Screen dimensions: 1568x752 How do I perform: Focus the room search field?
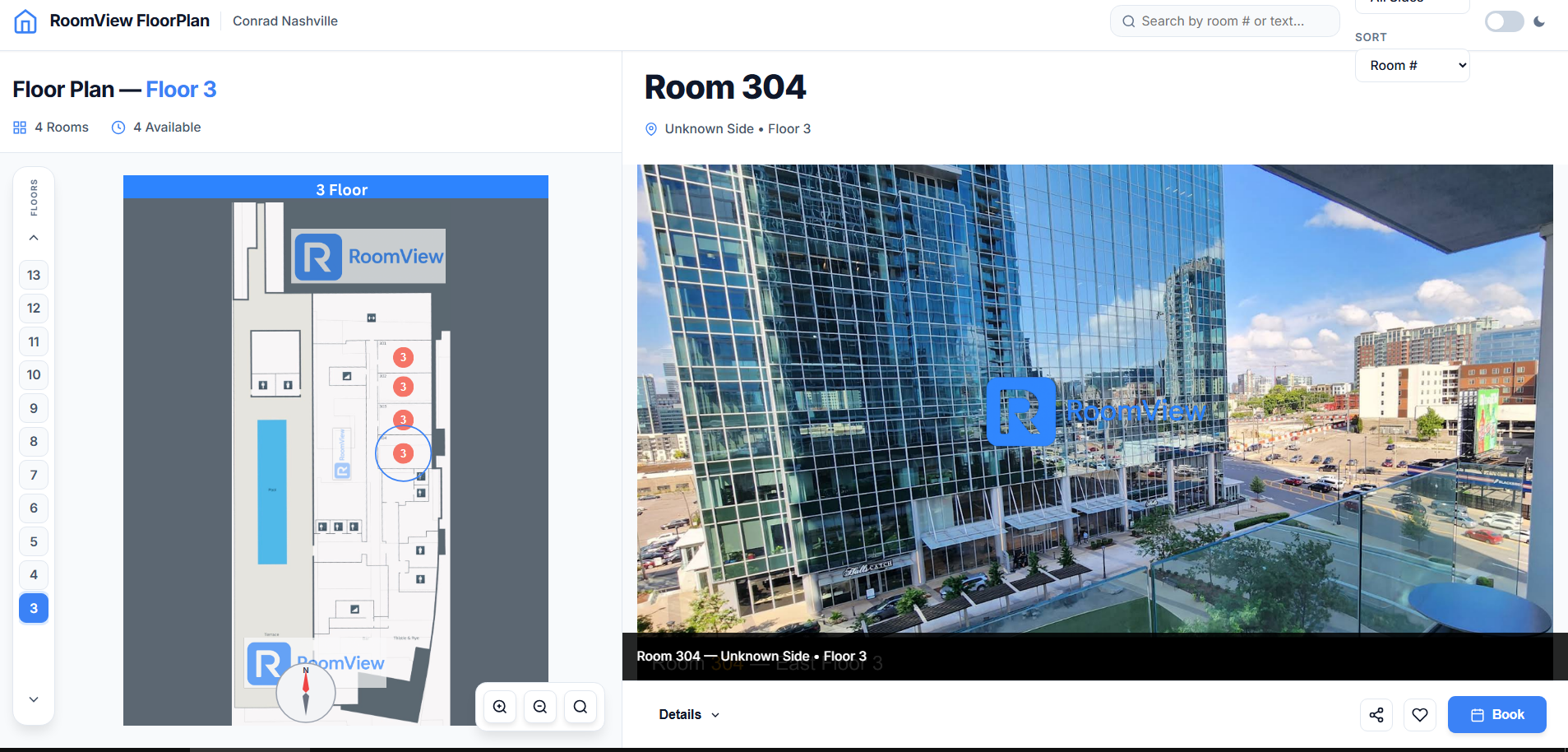pos(1223,21)
